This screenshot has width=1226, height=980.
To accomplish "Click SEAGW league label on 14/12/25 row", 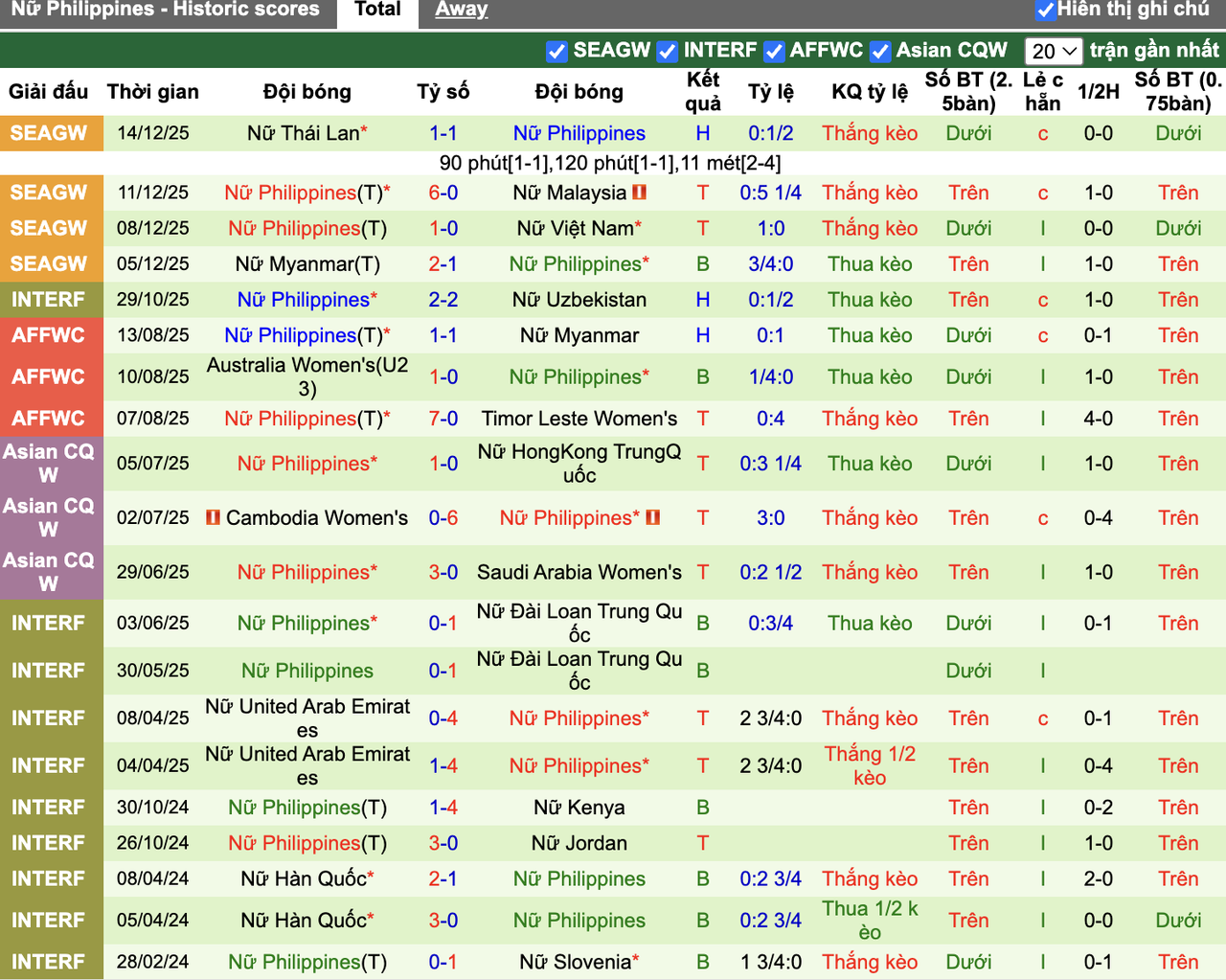I will coord(49,133).
